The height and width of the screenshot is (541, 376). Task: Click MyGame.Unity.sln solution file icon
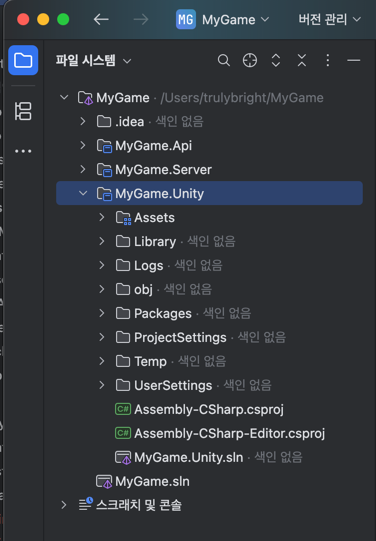pos(123,458)
